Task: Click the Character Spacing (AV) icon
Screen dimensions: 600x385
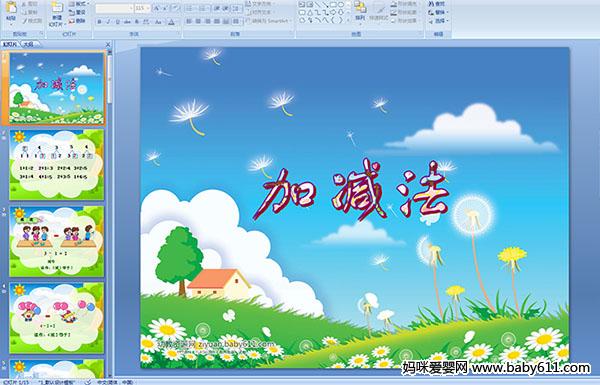Action: point(146,22)
